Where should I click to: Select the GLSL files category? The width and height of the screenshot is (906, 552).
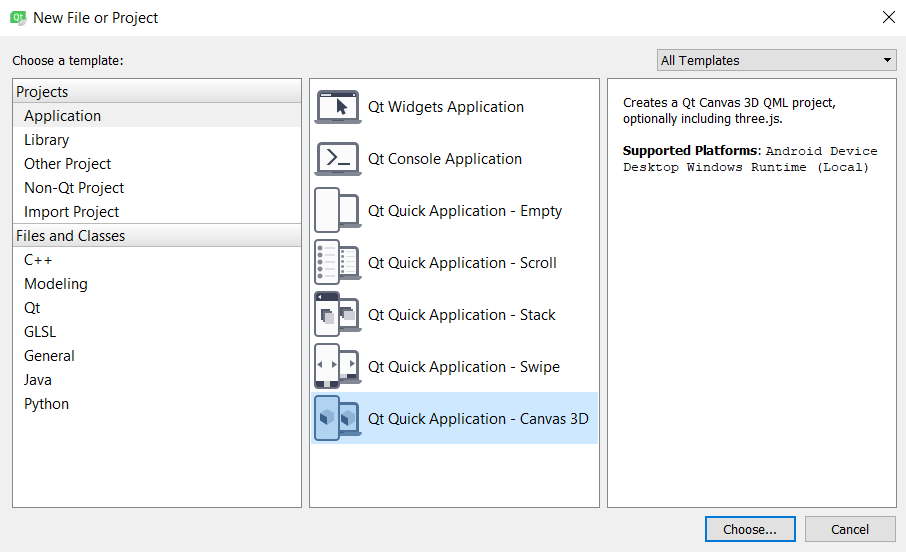[x=157, y=332]
